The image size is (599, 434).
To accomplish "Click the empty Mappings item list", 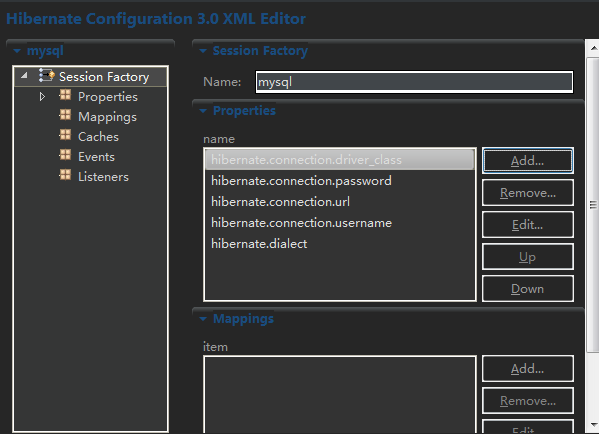I will pyautogui.click(x=340, y=395).
